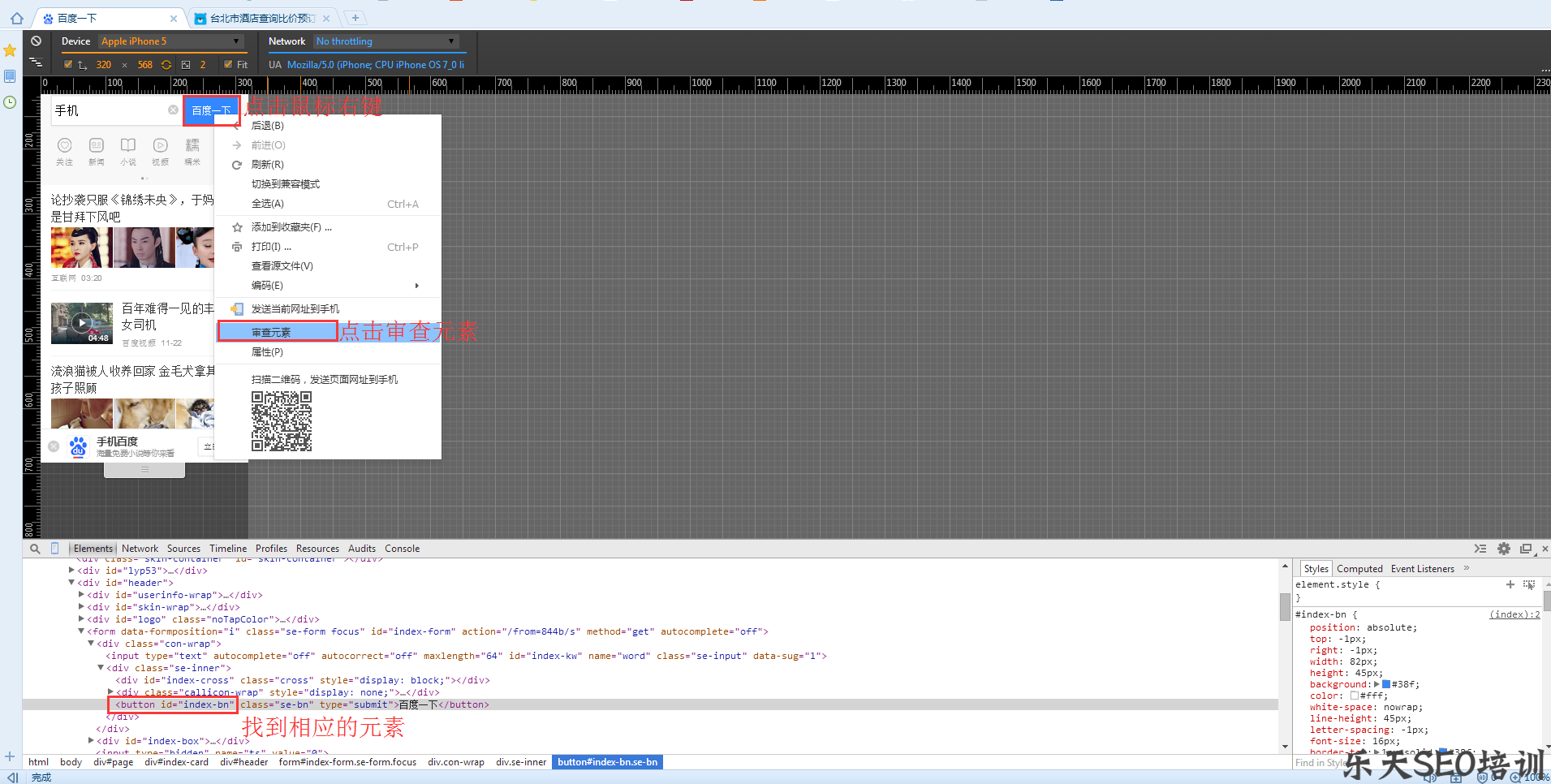
Task: Click the swap dimensions rotate icon
Action: [166, 65]
